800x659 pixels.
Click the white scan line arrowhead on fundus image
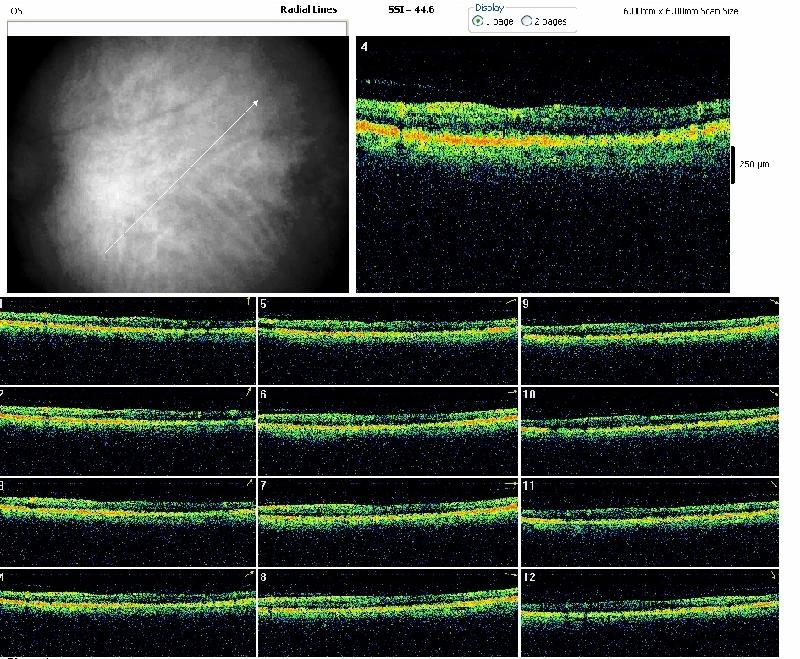[x=256, y=101]
